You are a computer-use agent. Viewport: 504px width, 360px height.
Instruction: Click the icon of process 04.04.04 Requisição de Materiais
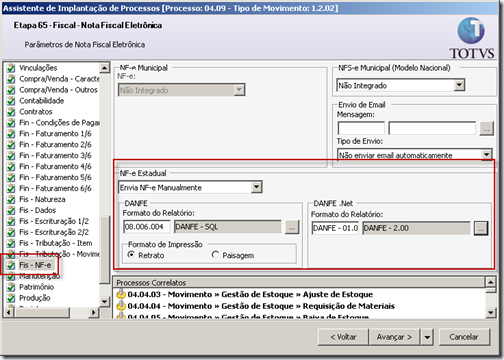(x=121, y=306)
